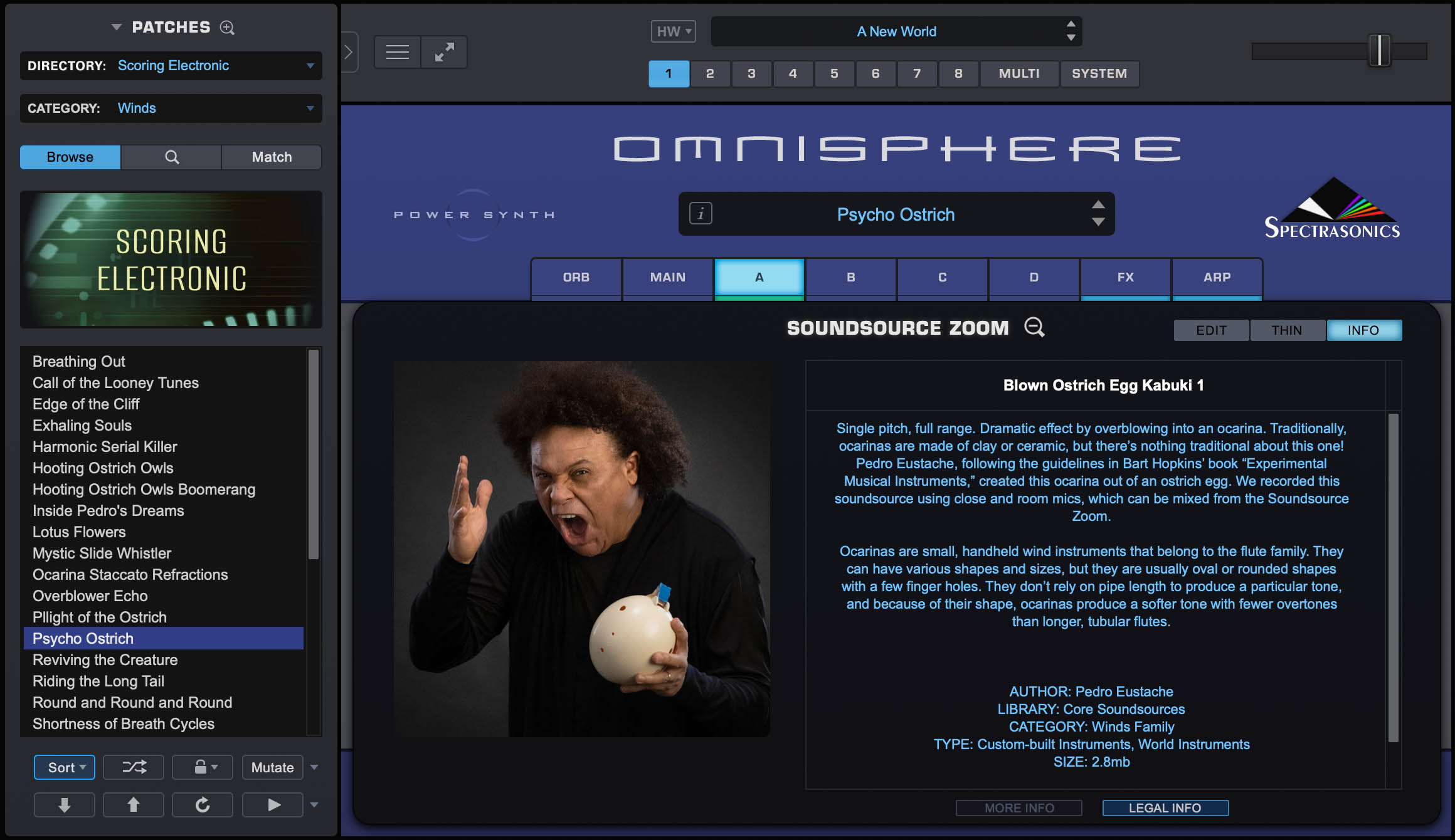Screen dimensions: 1455x840
Task: Open LEGAL INFO for the soundsource
Action: (1165, 807)
